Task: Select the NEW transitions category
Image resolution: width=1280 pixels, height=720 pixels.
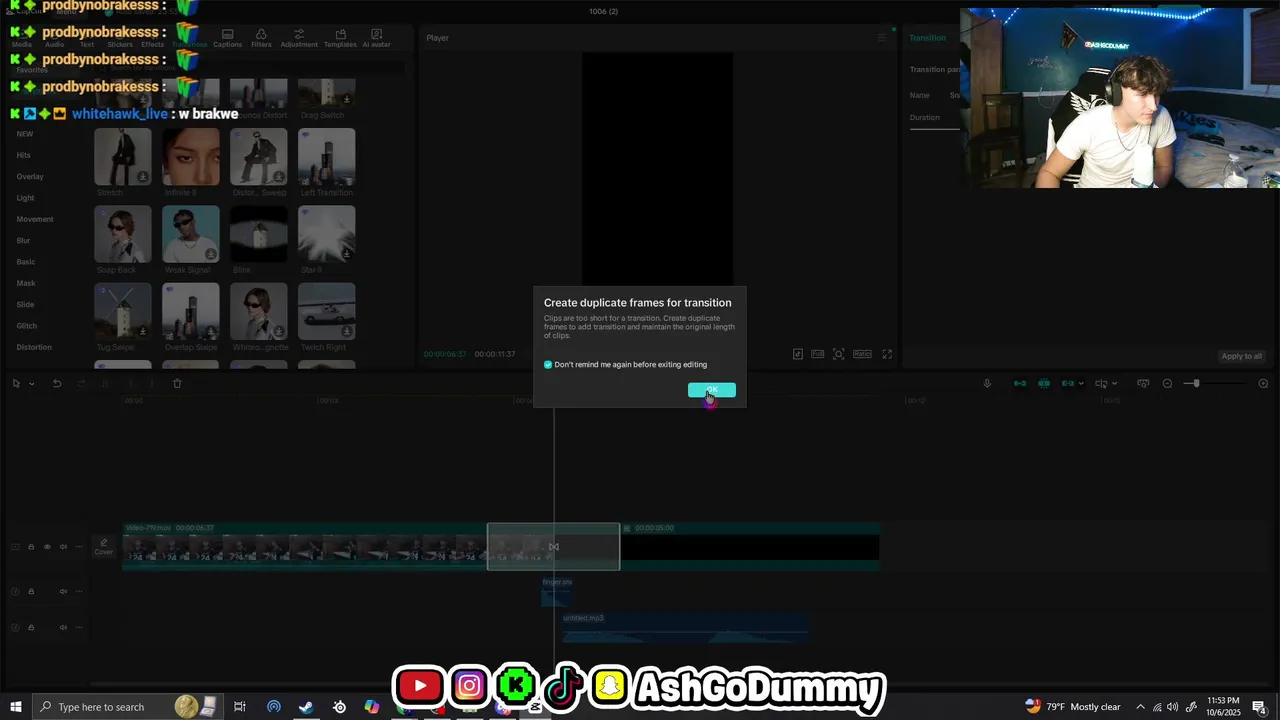Action: [x=25, y=134]
